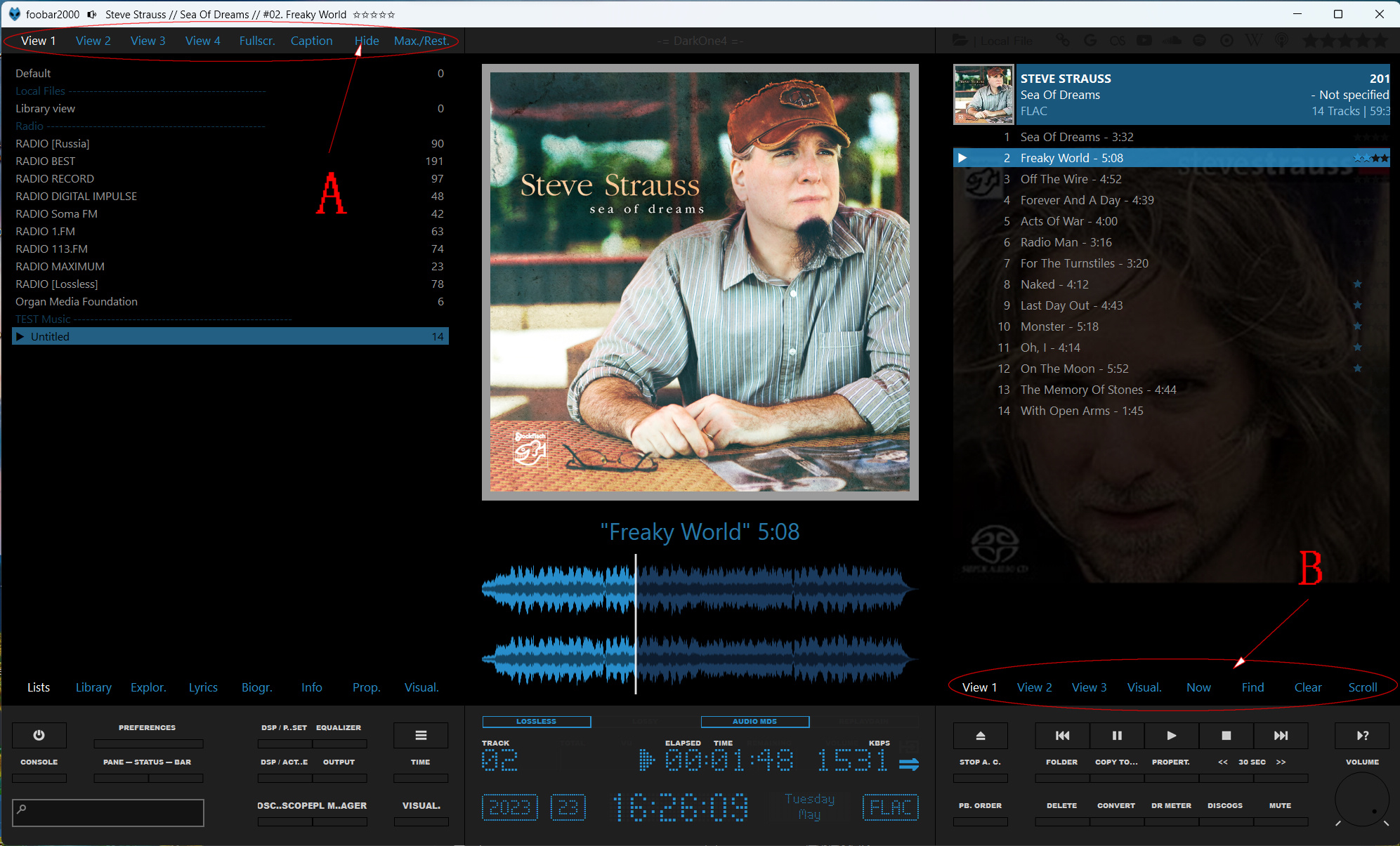1400x846 pixels.
Task: Click the Wikipedia W icon
Action: pyautogui.click(x=1254, y=41)
